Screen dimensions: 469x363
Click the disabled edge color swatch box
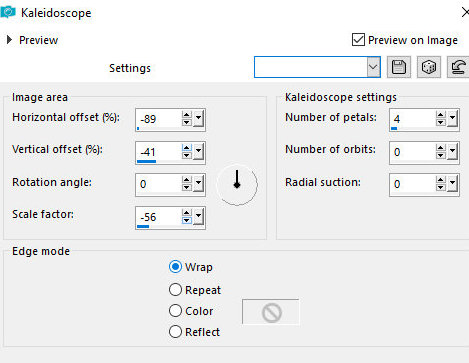point(271,312)
